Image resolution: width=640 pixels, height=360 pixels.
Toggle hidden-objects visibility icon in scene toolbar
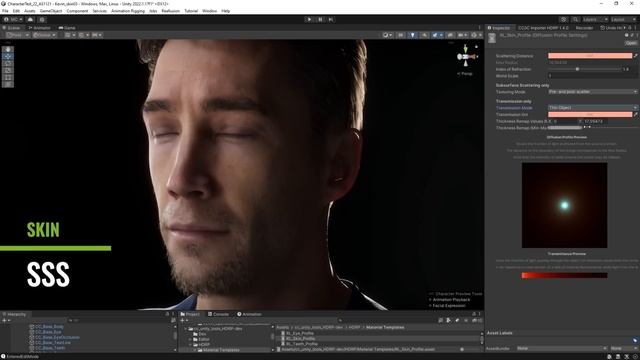click(x=450, y=35)
